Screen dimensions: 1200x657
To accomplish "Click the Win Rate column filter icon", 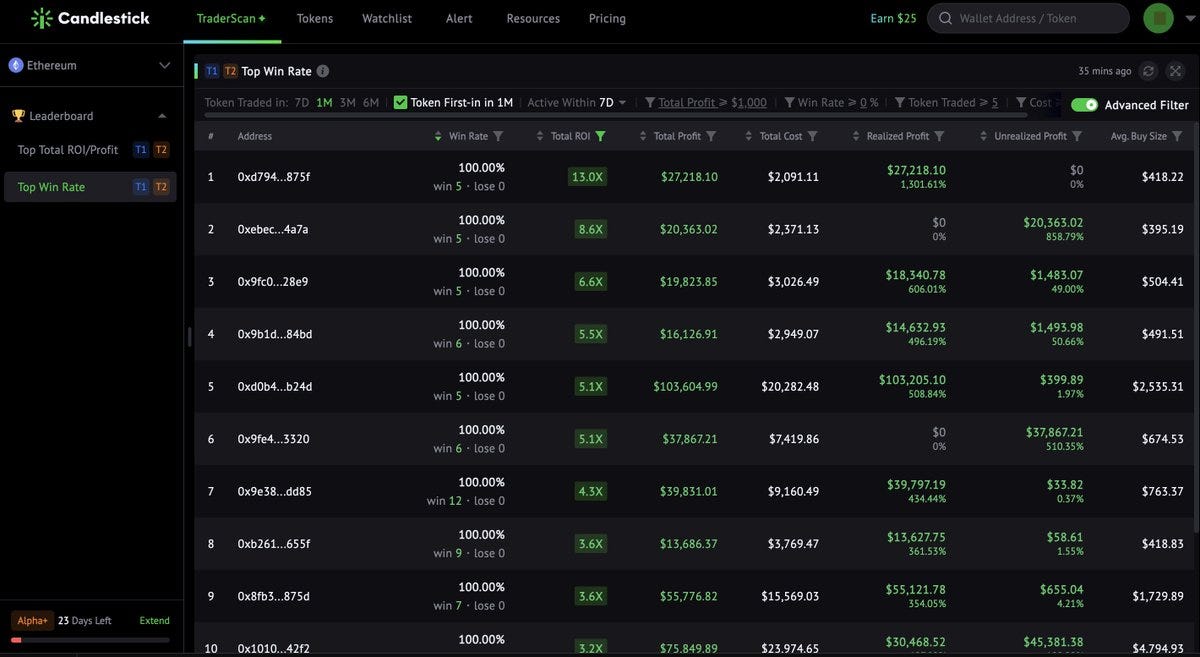I will (x=498, y=136).
